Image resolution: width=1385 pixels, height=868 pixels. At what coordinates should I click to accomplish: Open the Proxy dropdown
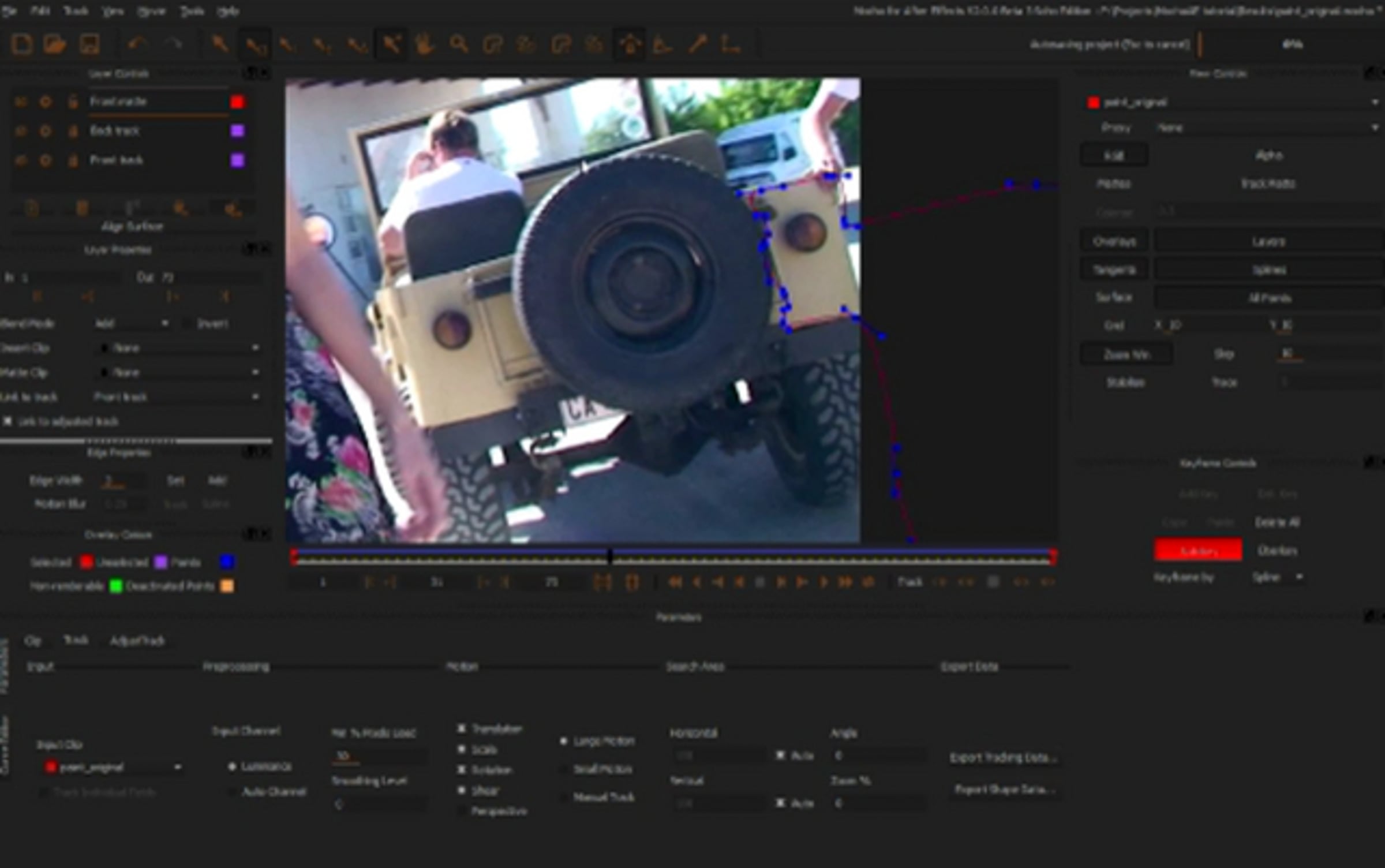tap(1268, 128)
